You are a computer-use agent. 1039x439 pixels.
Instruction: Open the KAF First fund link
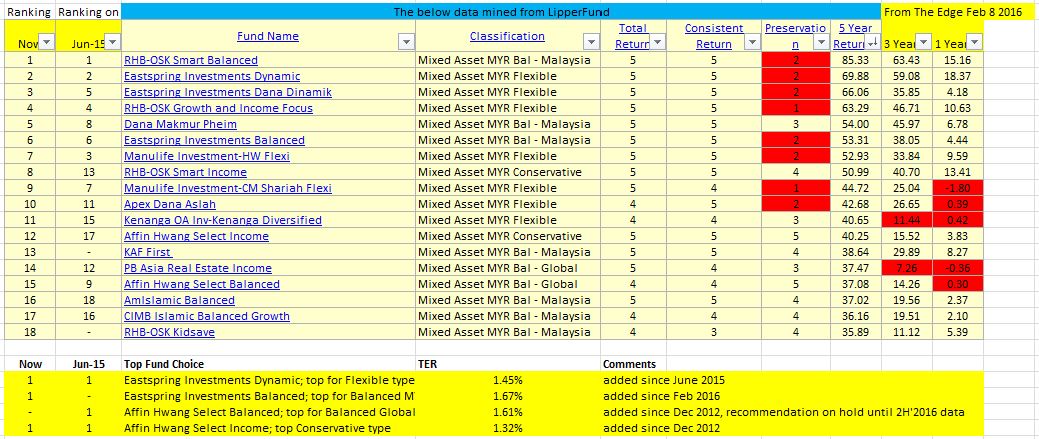tap(148, 252)
